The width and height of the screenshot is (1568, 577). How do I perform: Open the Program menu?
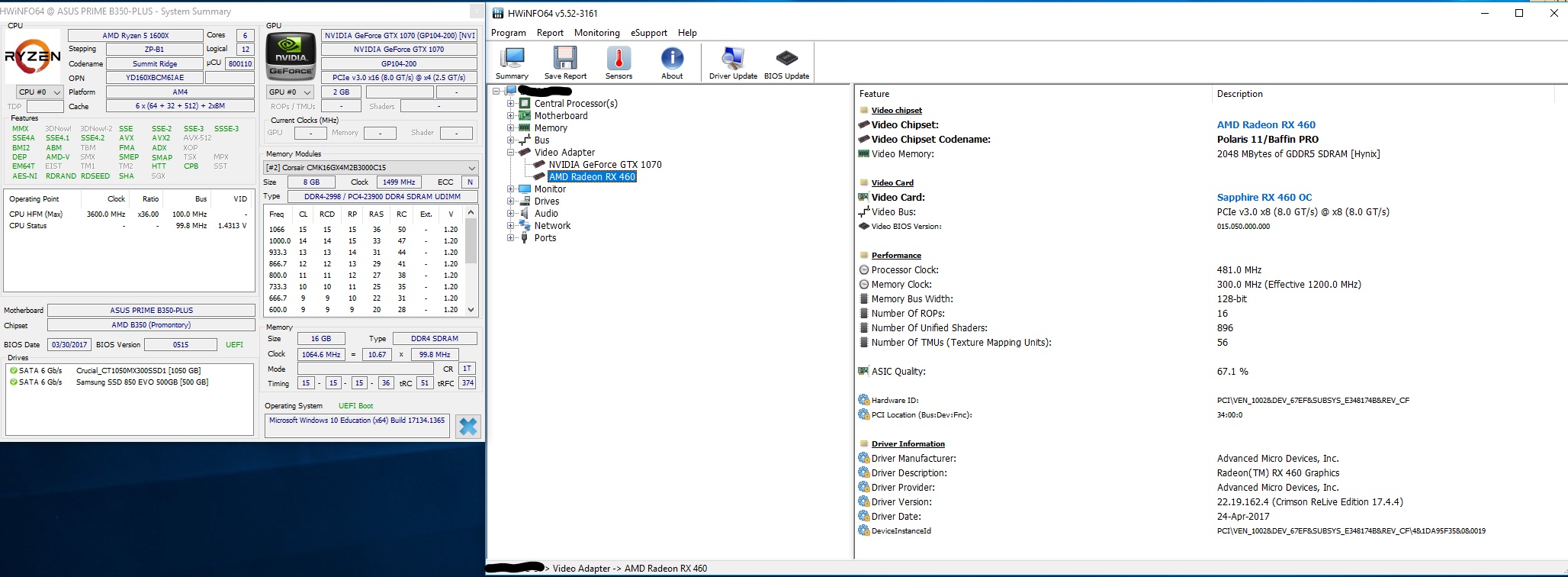[509, 33]
